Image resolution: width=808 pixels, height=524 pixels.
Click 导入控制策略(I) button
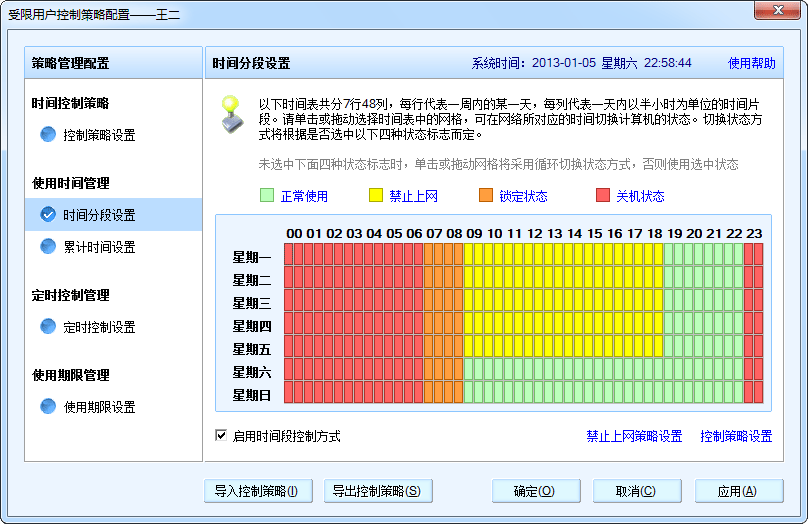[258, 491]
